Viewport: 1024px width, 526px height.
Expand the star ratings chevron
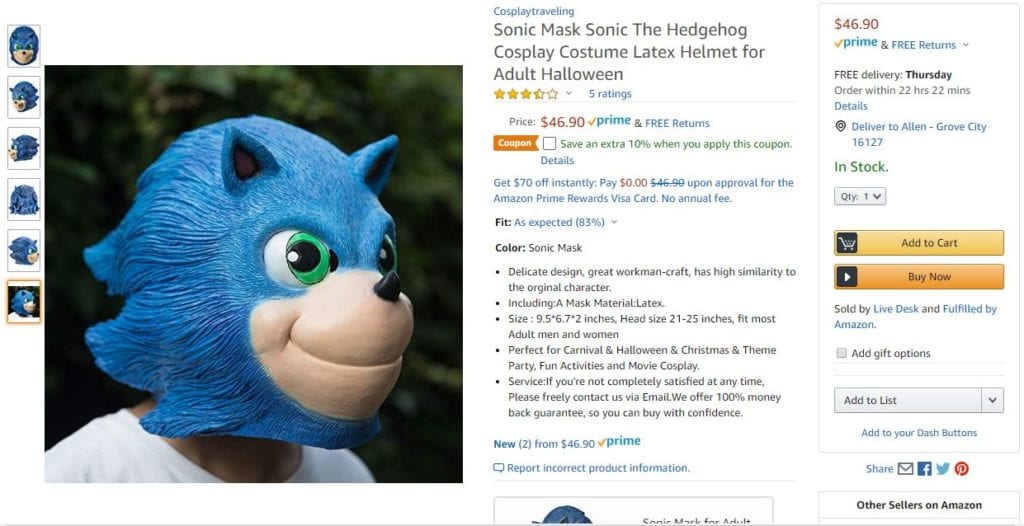coord(569,94)
